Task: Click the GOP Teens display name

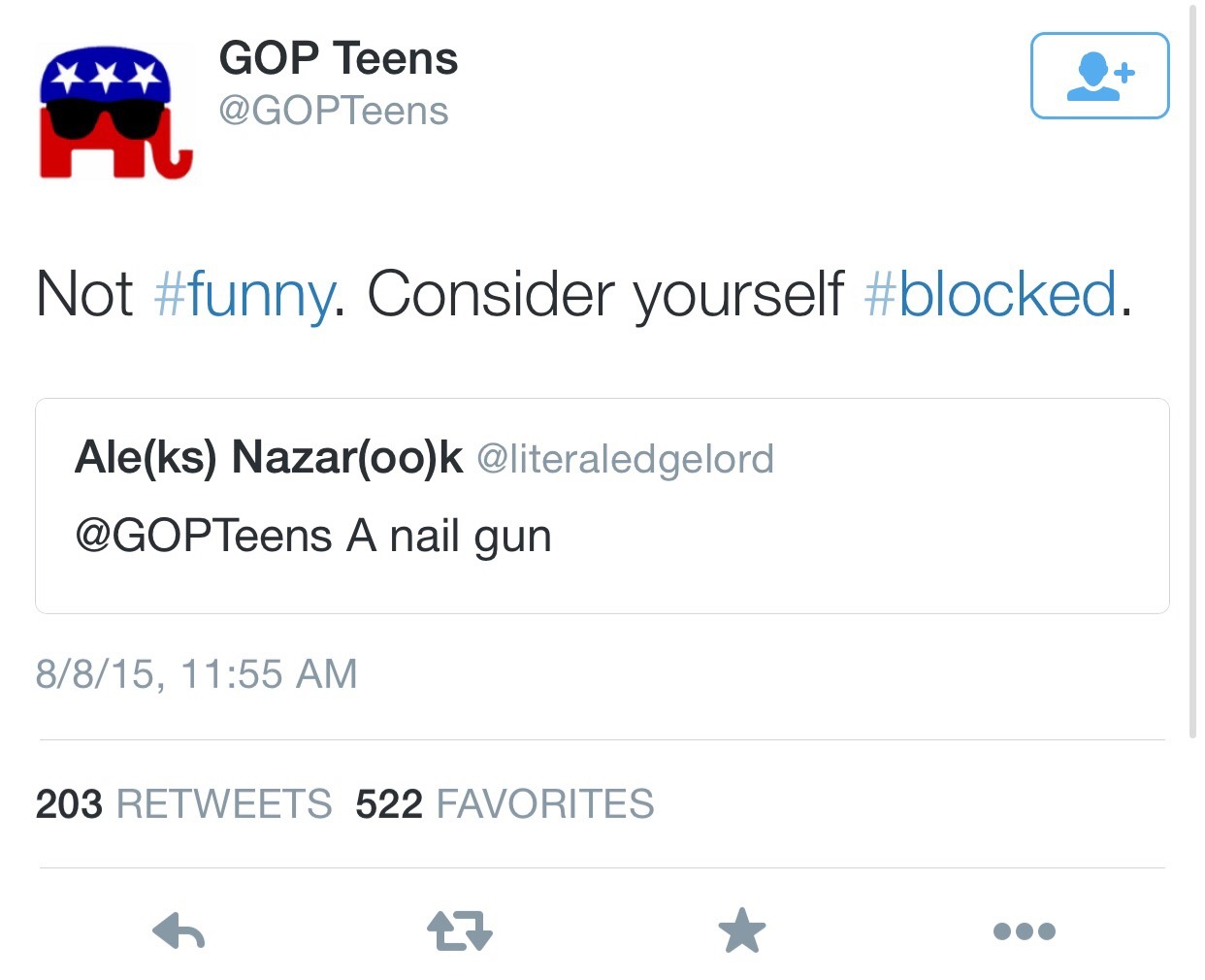Action: click(339, 58)
